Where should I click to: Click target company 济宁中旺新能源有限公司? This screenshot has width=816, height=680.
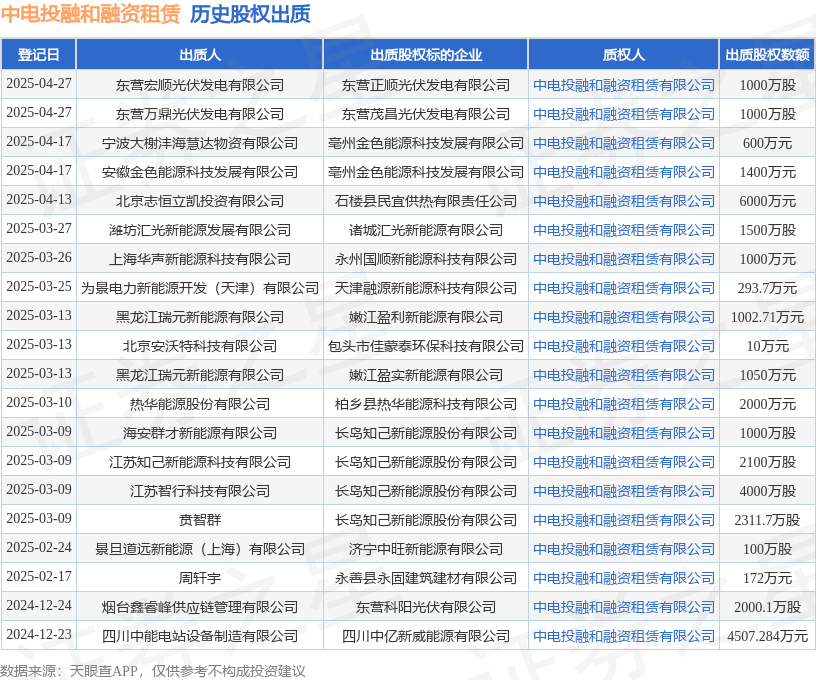426,549
